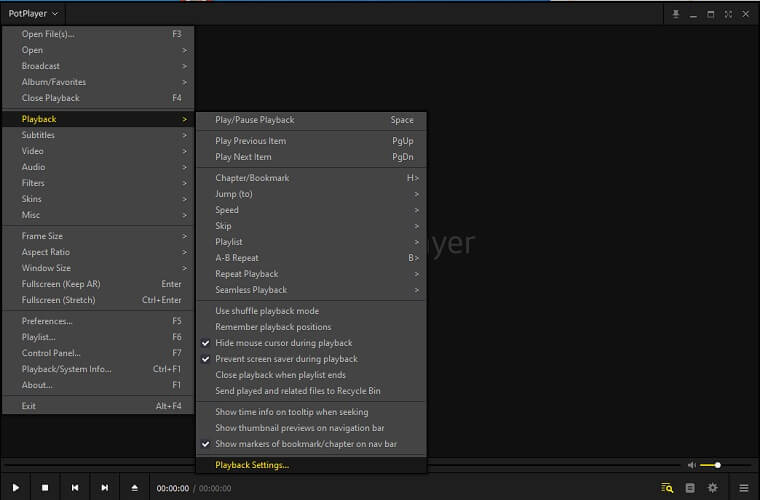
Task: Select Play Next Item
Action: click(x=311, y=157)
